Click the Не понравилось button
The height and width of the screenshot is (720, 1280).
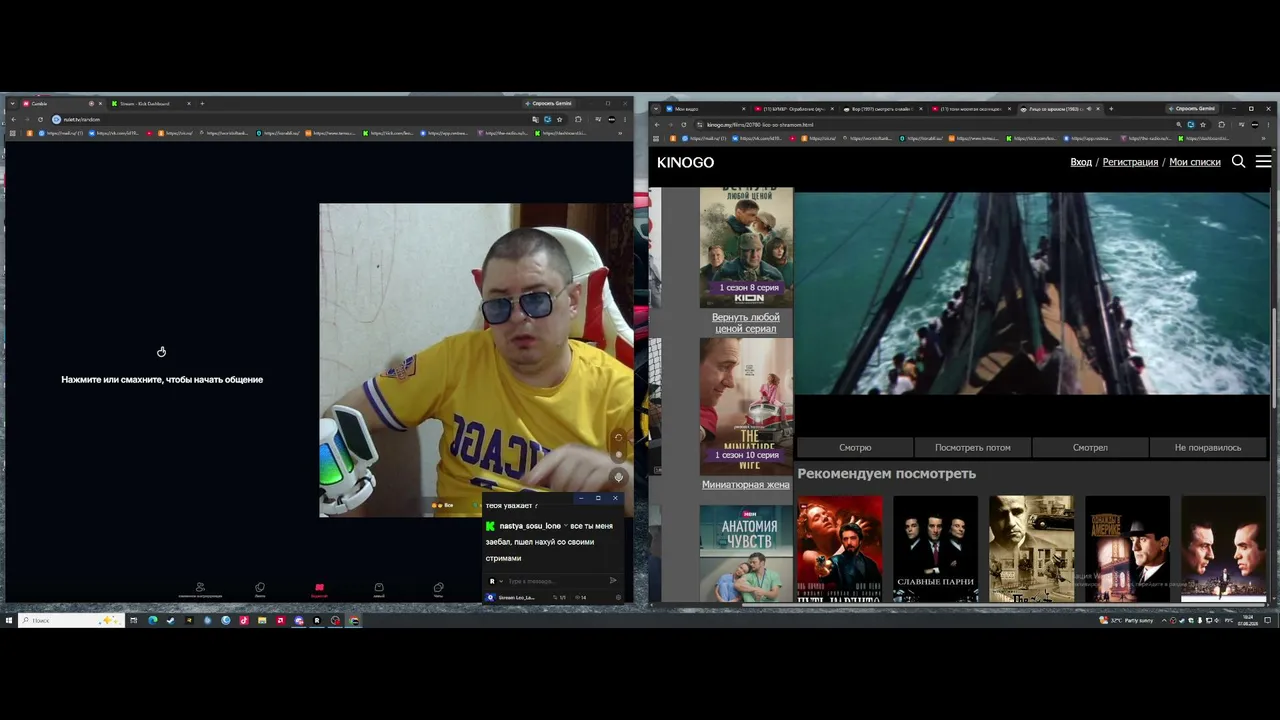point(1208,447)
